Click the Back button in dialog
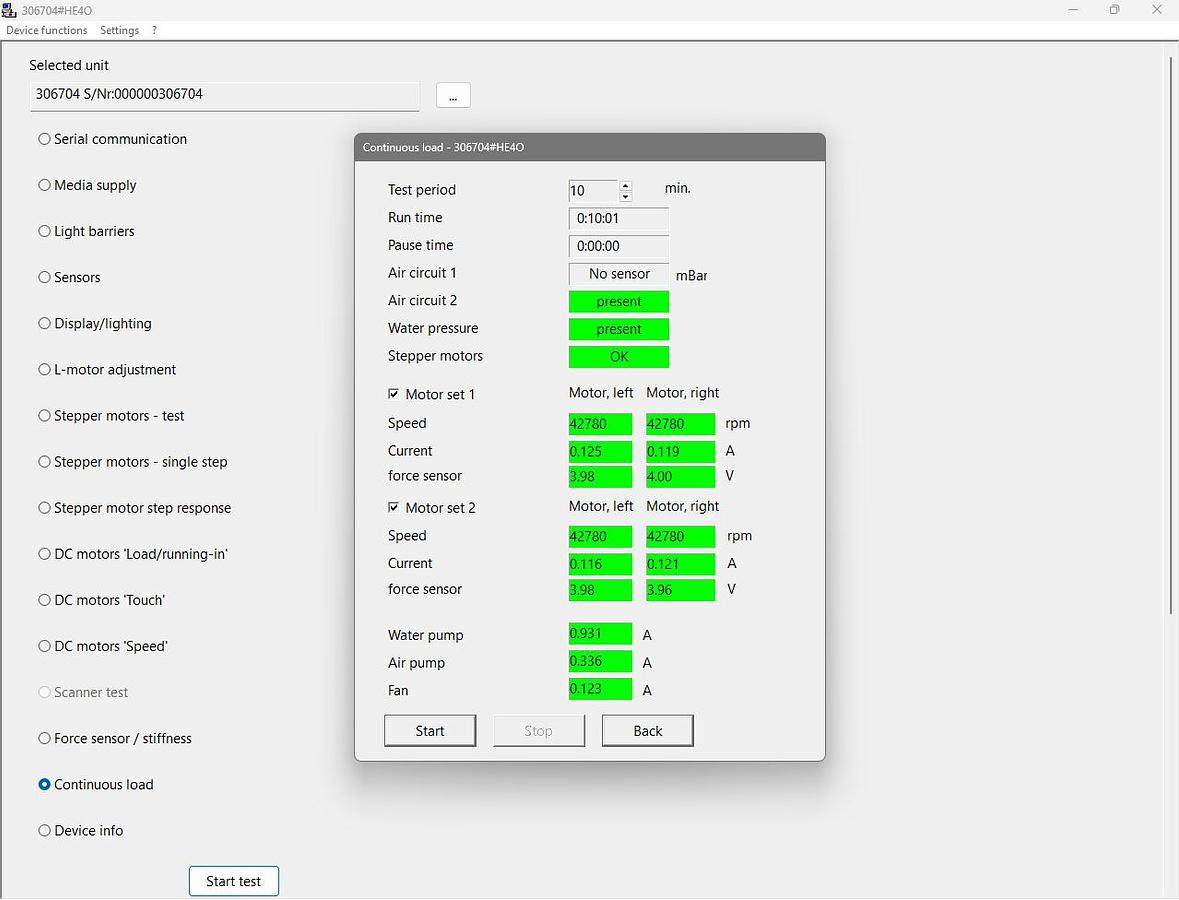The width and height of the screenshot is (1179, 900). pos(647,731)
